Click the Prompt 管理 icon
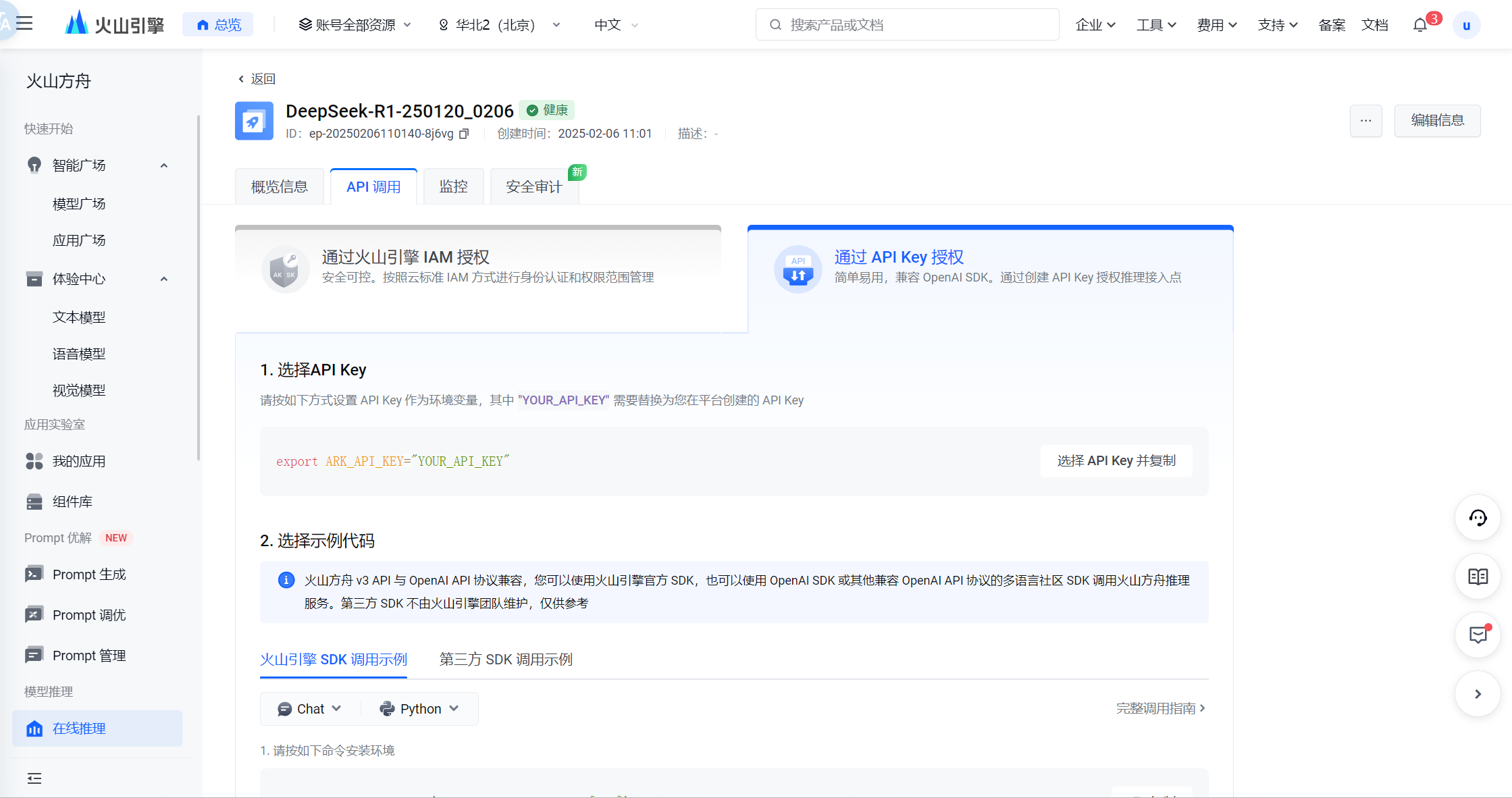Viewport: 1512px width, 798px height. pyautogui.click(x=34, y=656)
